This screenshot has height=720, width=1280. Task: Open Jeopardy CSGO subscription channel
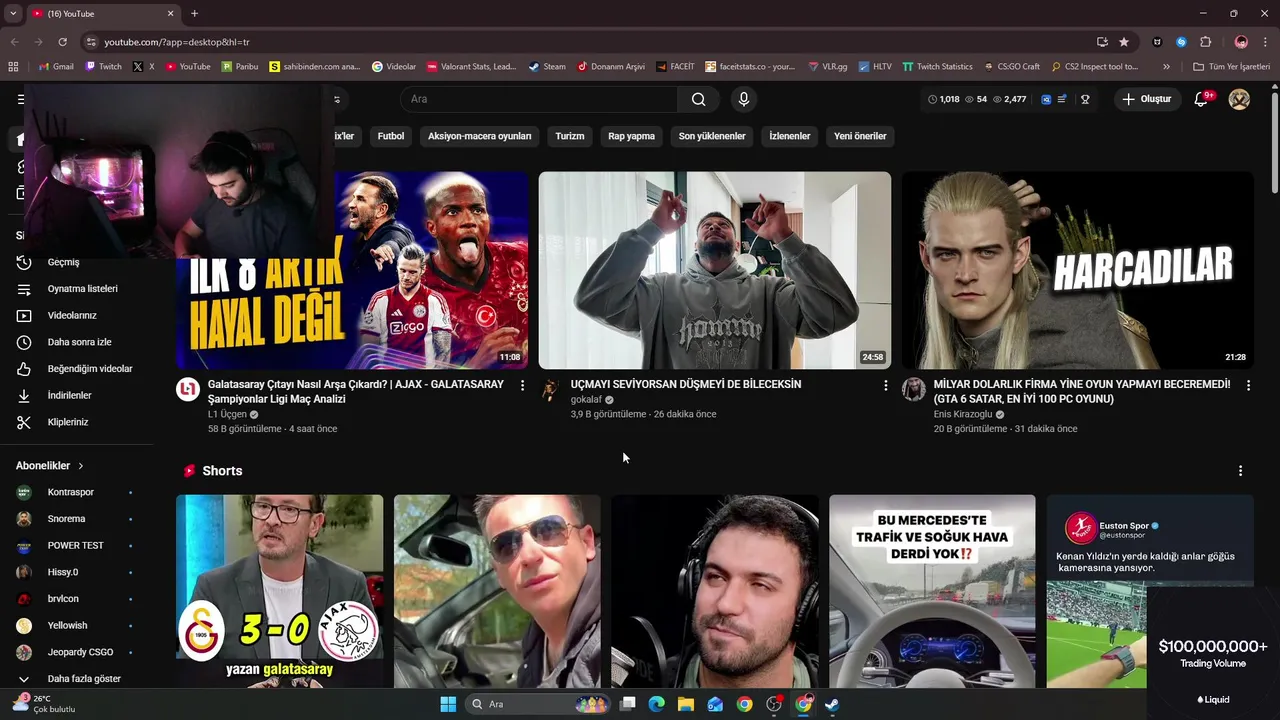(80, 652)
